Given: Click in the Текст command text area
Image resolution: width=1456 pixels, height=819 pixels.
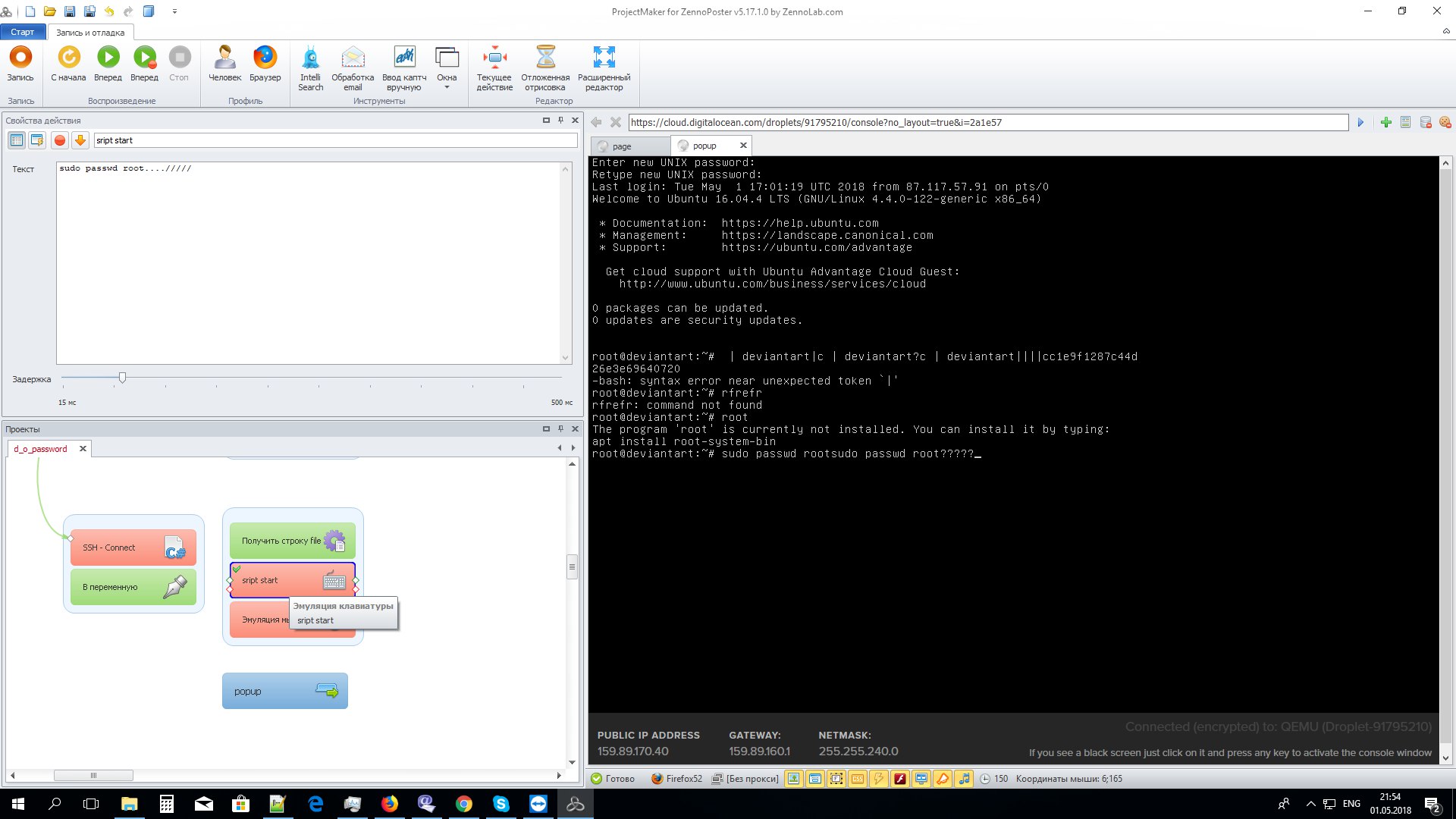Looking at the screenshot, I should [x=309, y=262].
